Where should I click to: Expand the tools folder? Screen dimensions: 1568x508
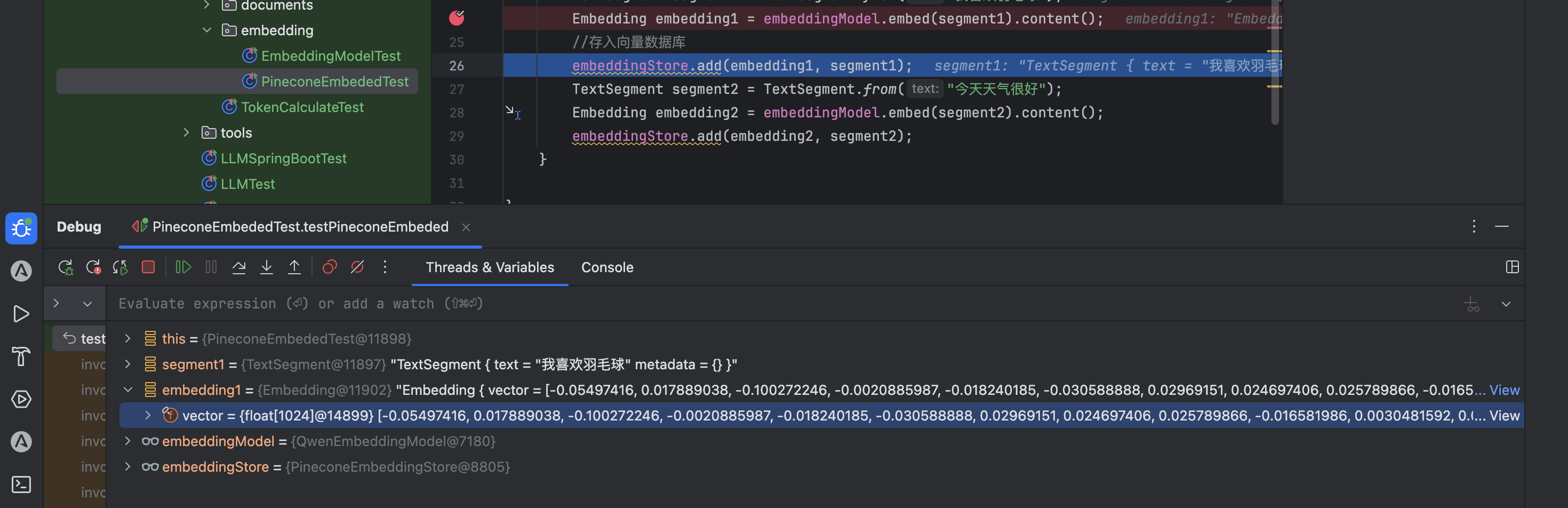[x=186, y=132]
